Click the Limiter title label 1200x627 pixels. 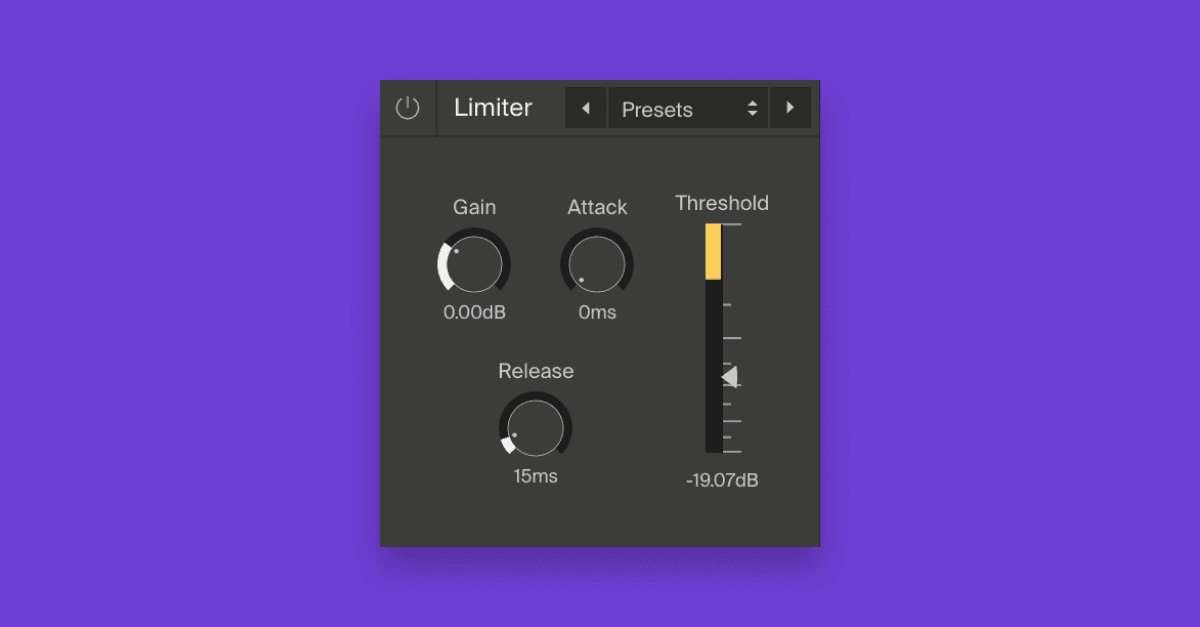pos(494,108)
